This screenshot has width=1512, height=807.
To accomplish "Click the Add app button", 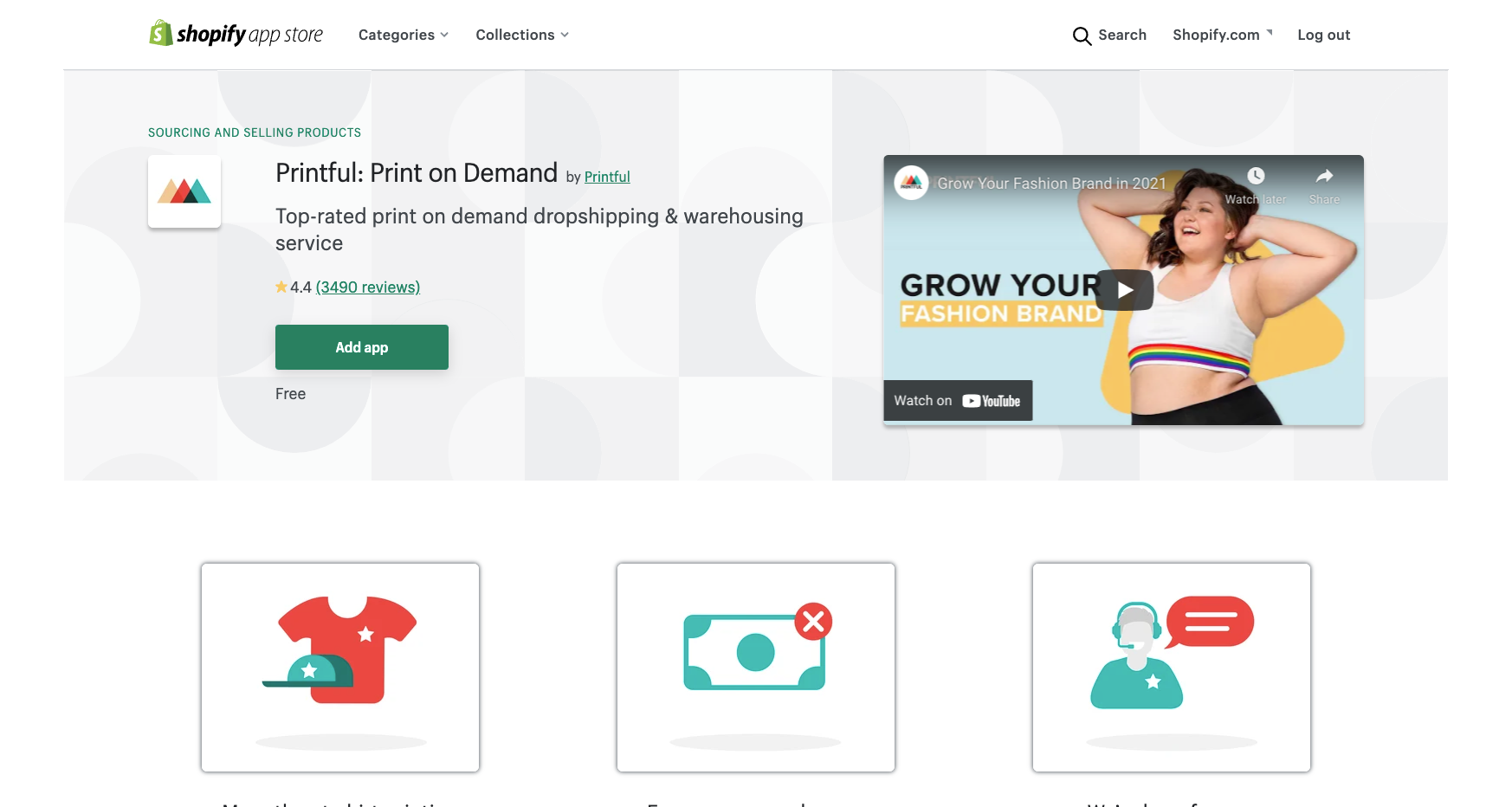I will click(362, 347).
